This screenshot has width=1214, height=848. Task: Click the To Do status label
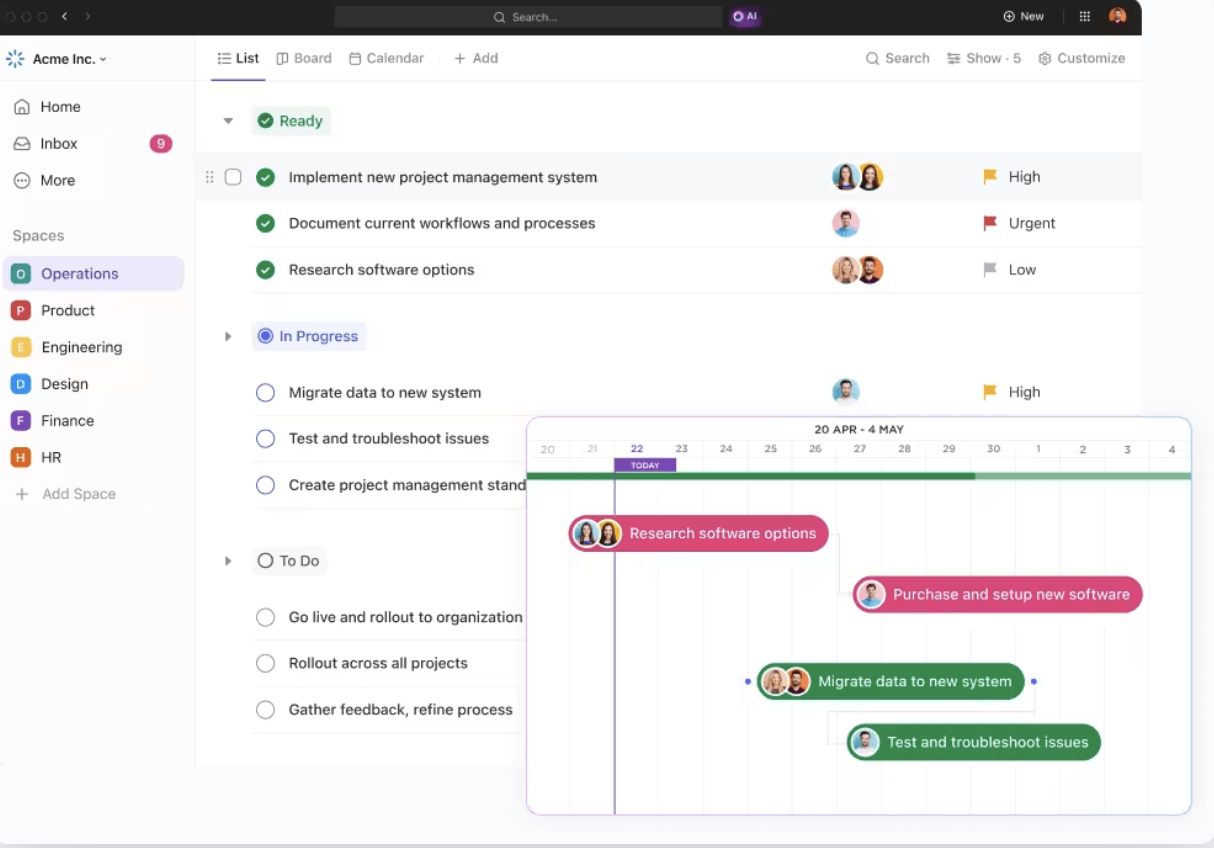click(x=288, y=561)
